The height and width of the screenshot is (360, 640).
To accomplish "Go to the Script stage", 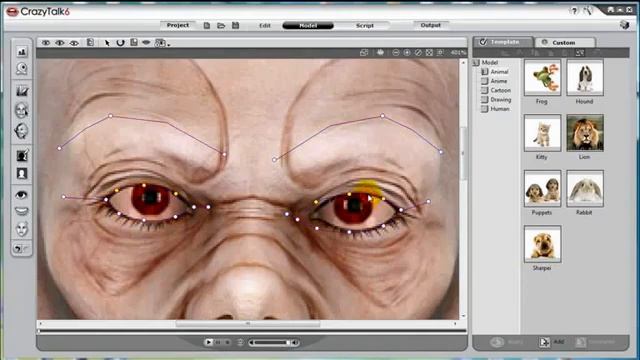I will click(x=364, y=25).
